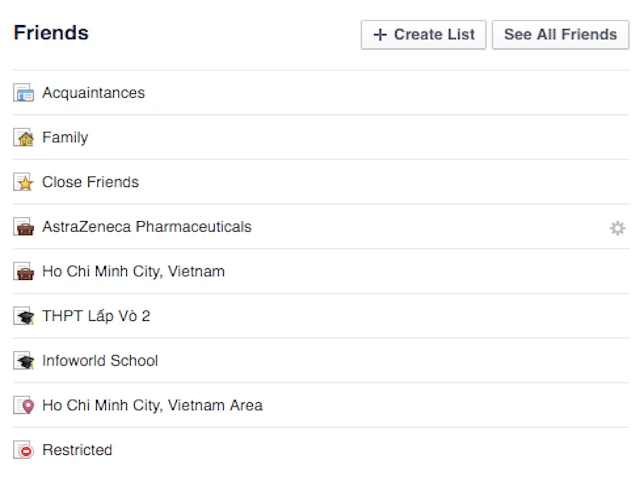
Task: Click the THPT Lấp Vò 2 graduation cap icon
Action: 24,316
